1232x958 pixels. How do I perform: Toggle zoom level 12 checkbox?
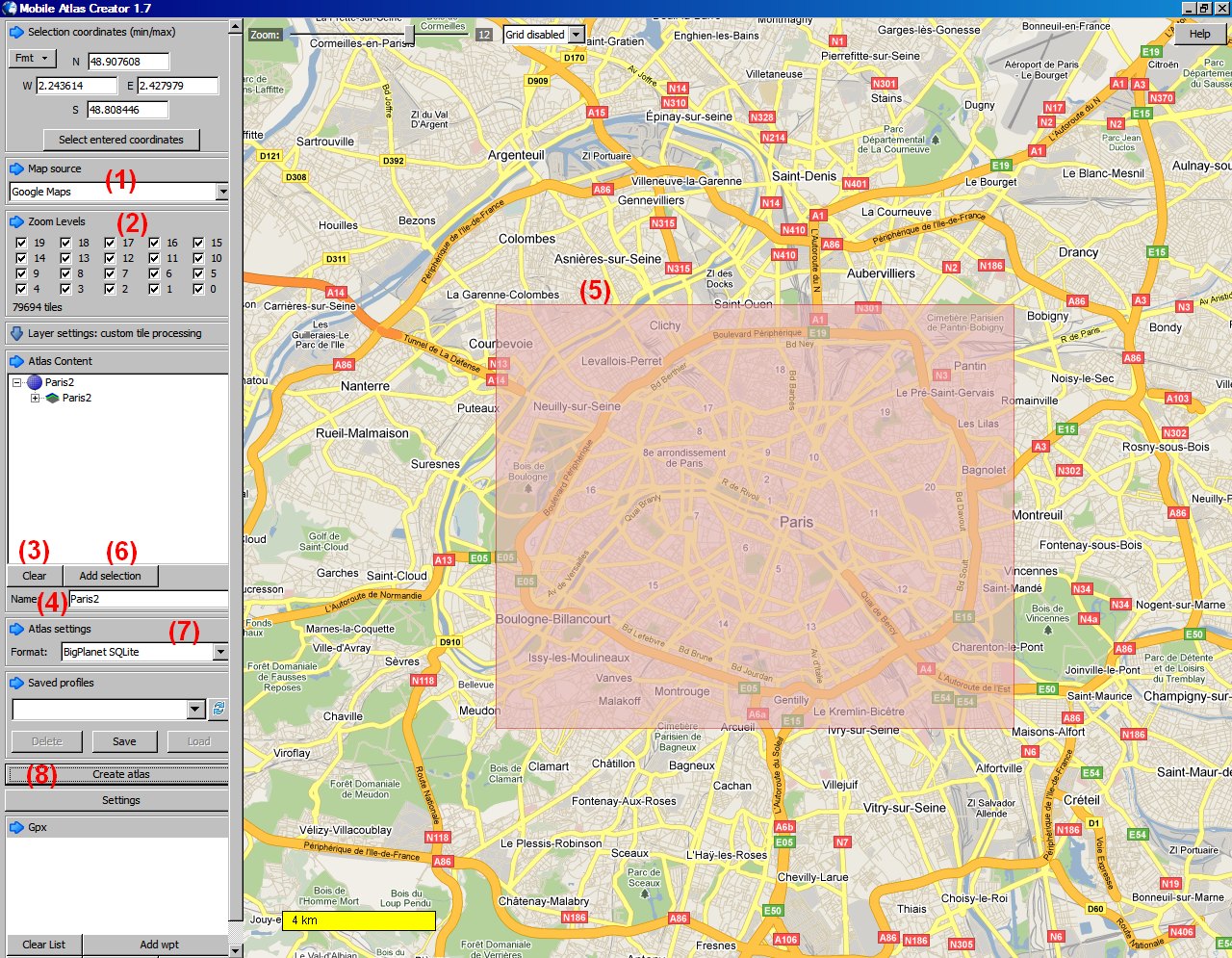pos(110,258)
